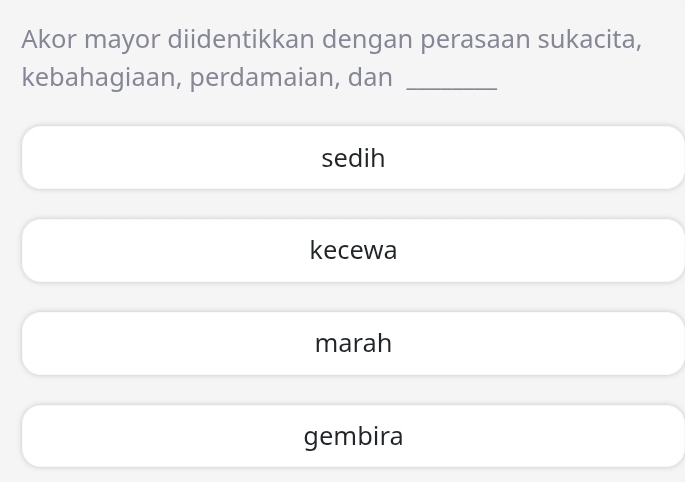Choose the last answer card
The height and width of the screenshot is (482, 685).
click(x=353, y=437)
